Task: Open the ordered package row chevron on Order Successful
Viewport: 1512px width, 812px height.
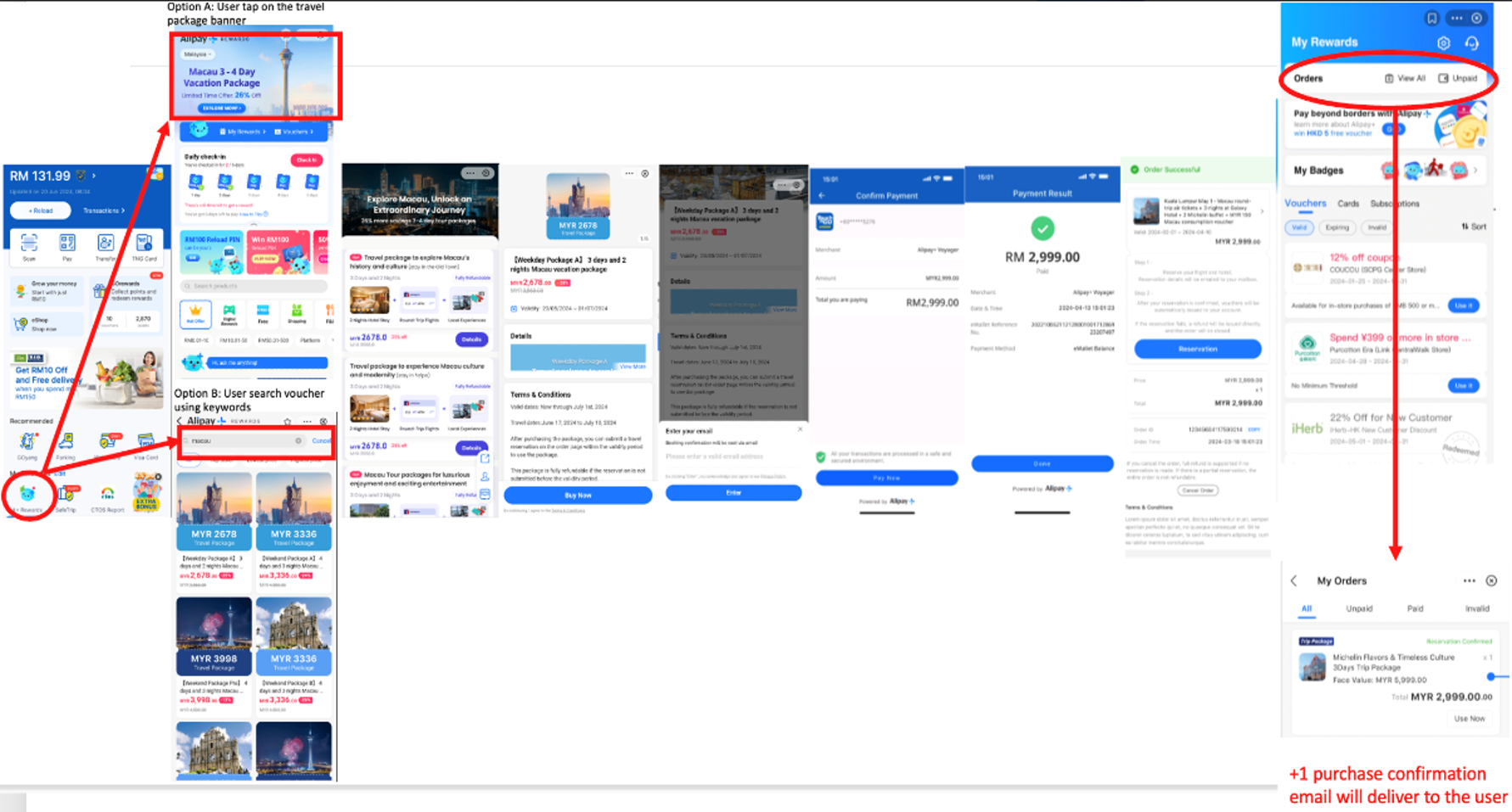Action: 1262,211
